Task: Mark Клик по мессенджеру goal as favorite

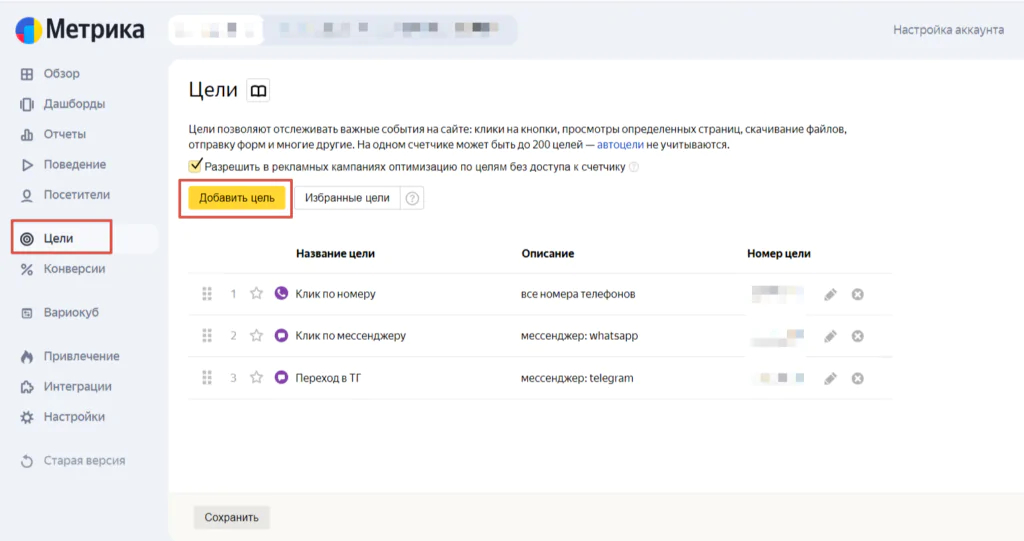Action: point(257,336)
